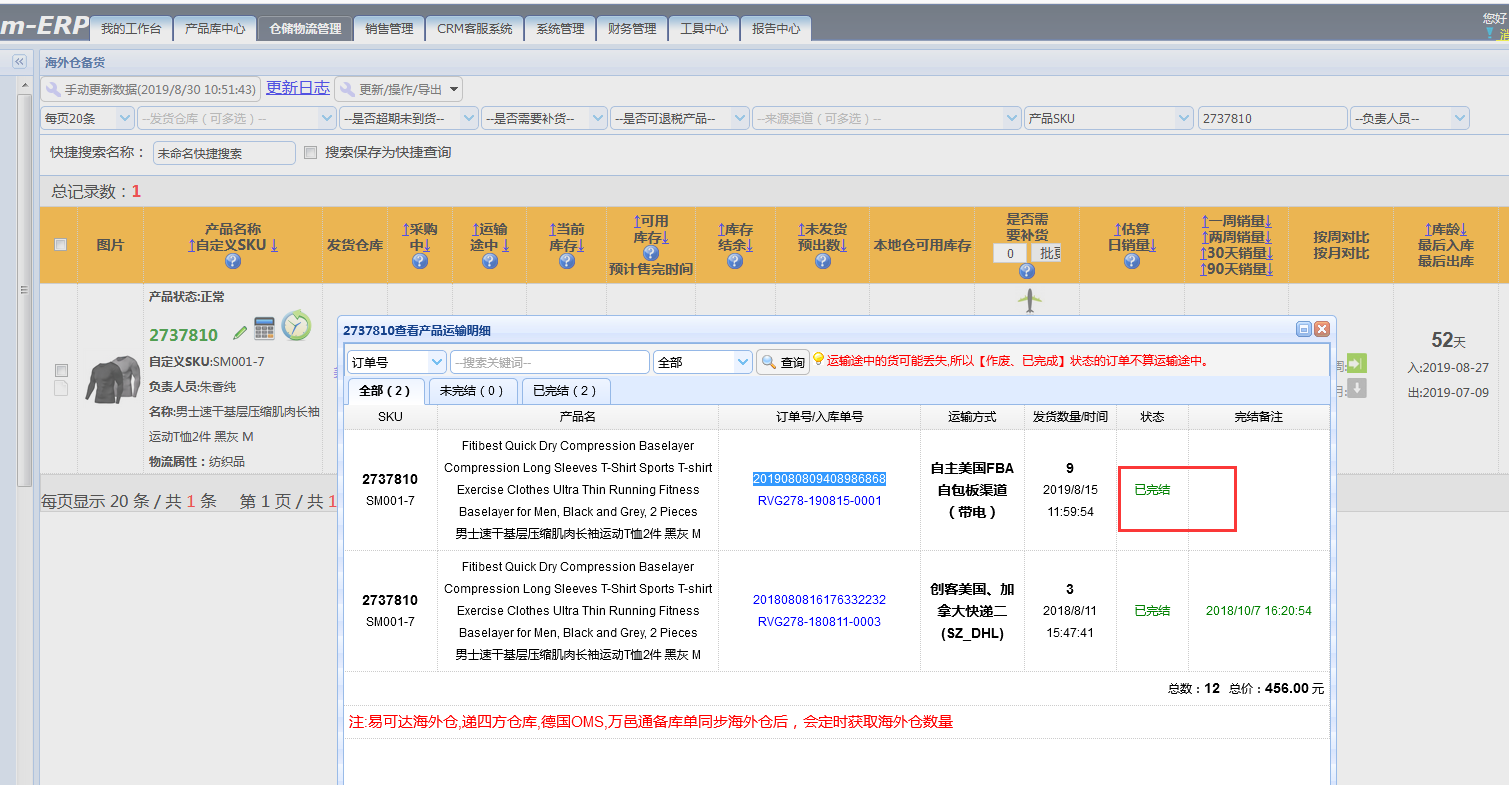1509x785 pixels.
Task: Click the help icon below 可用库存 header
Action: pyautogui.click(x=651, y=253)
